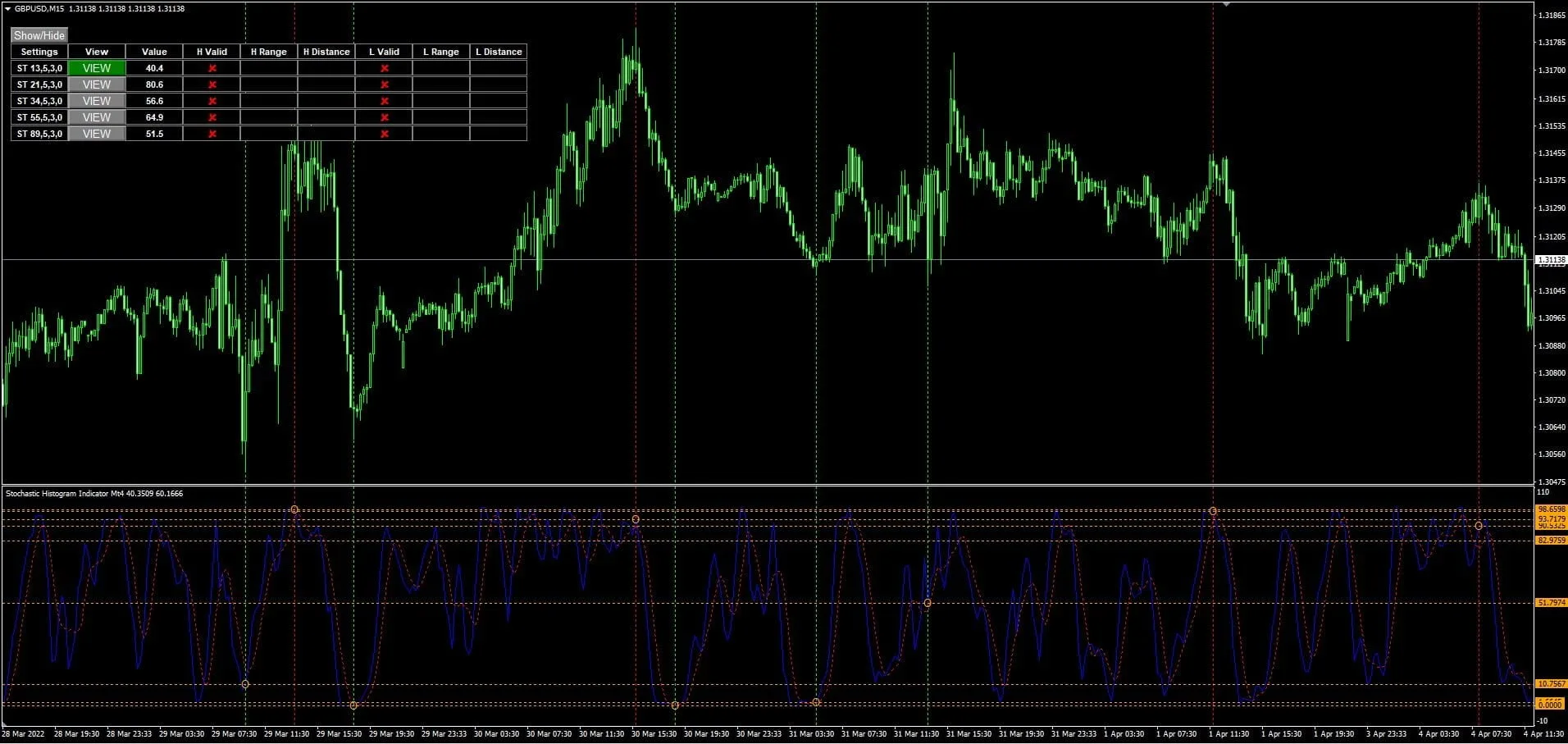Click the red X in L Valid for ST 89,5,3,0

384,134
